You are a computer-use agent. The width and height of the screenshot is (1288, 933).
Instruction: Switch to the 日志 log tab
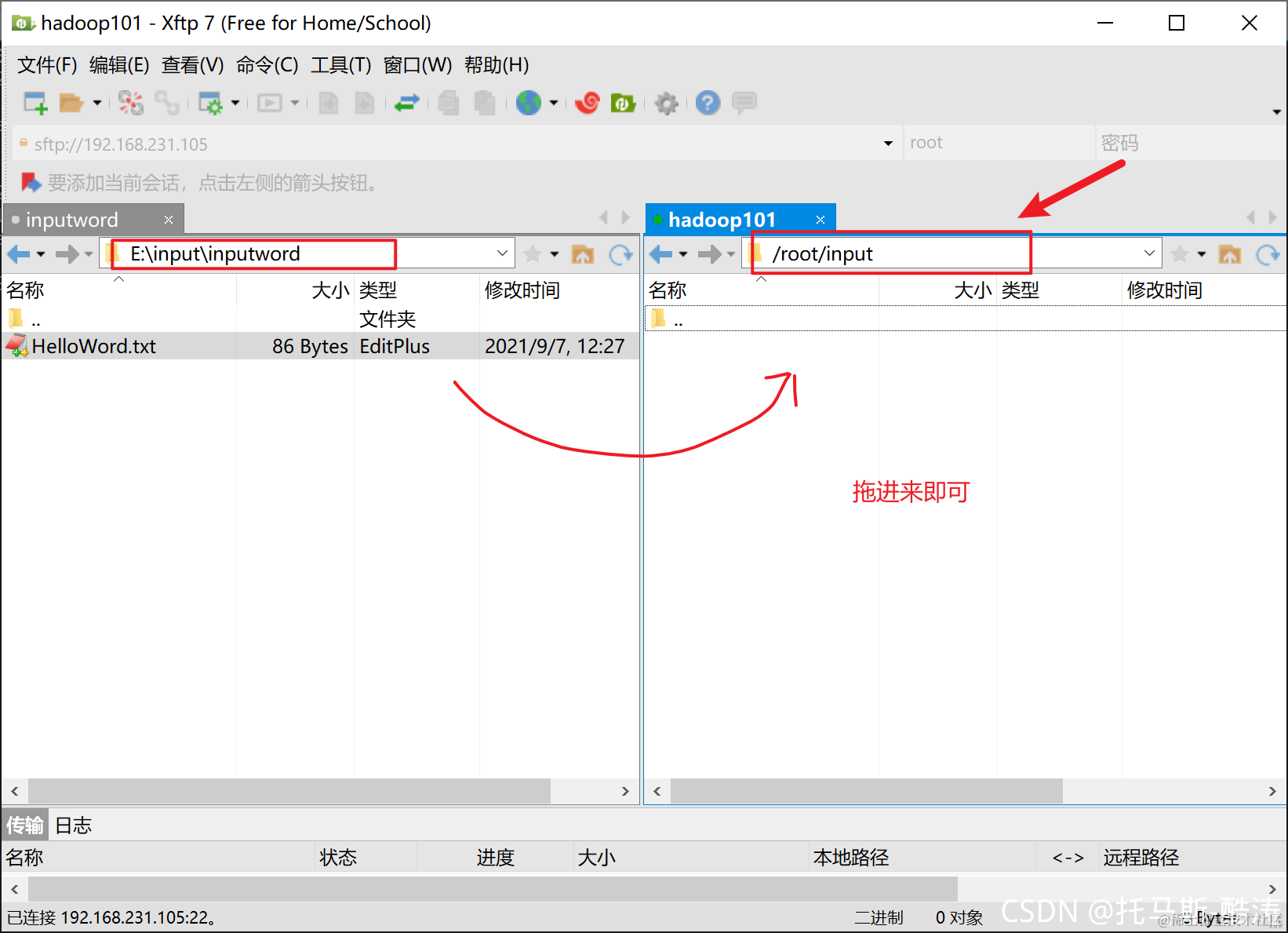pos(73,825)
